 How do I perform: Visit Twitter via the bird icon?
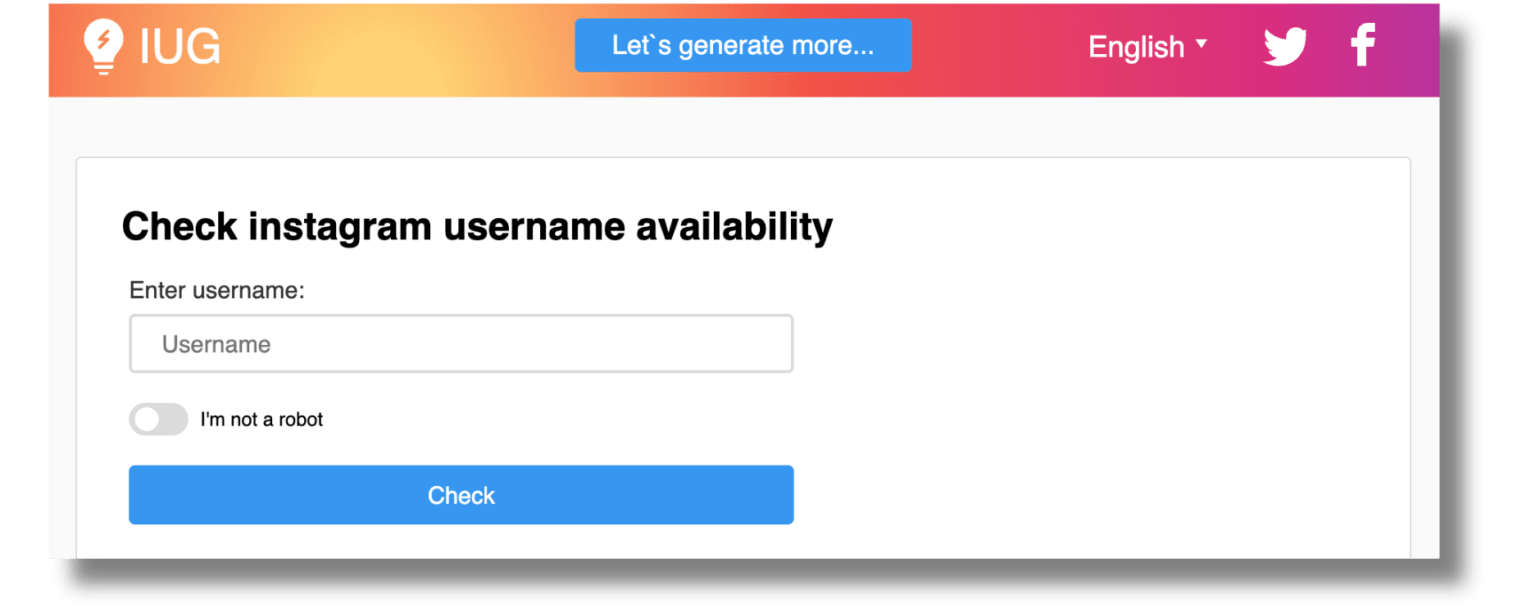click(1284, 45)
